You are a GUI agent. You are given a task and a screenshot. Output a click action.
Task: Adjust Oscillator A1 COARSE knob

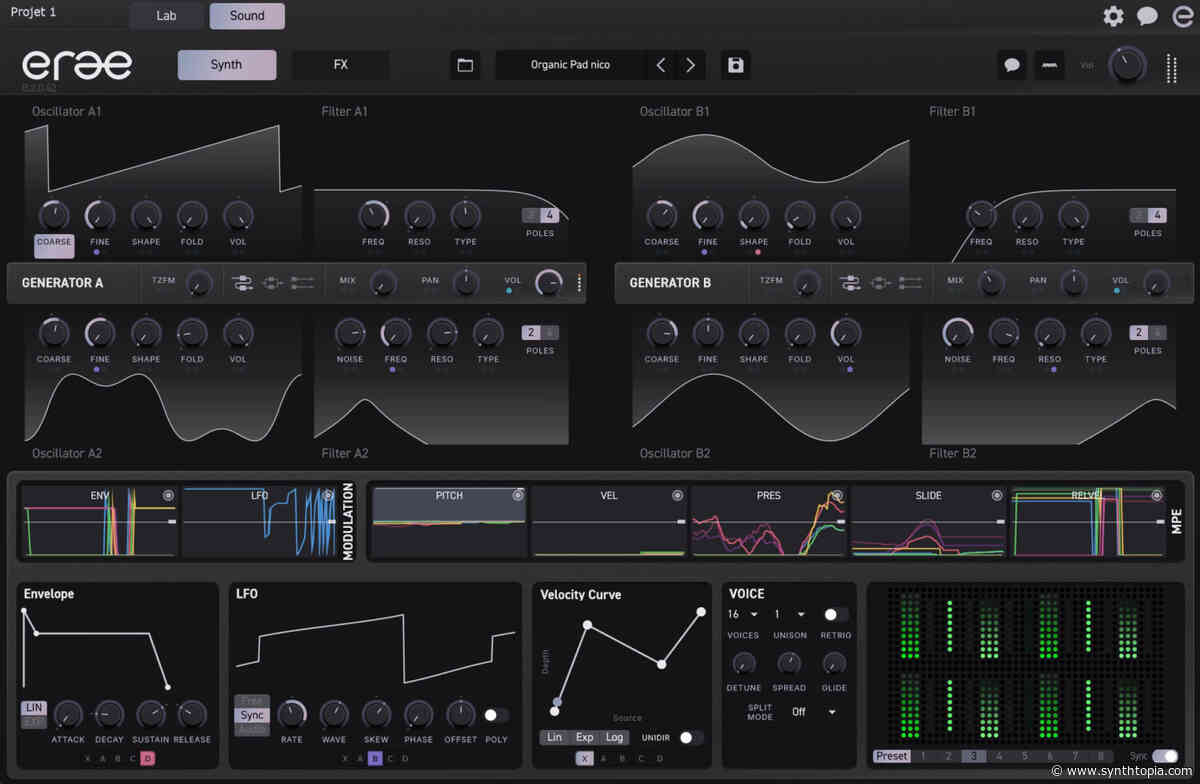tap(54, 215)
